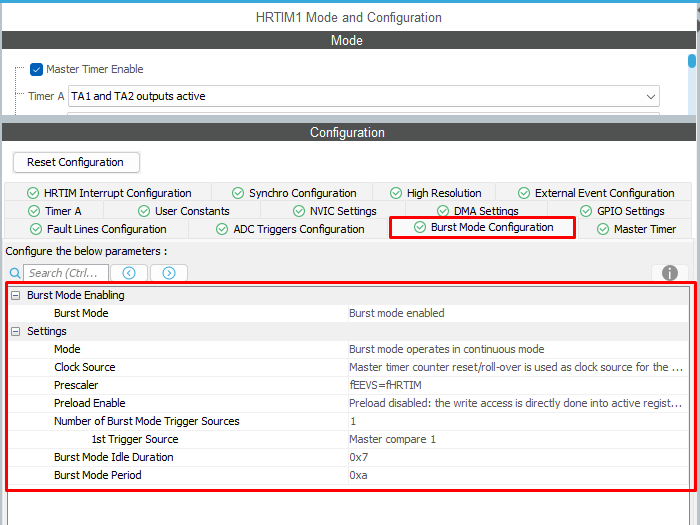Open DMA Settings tab

(477, 211)
